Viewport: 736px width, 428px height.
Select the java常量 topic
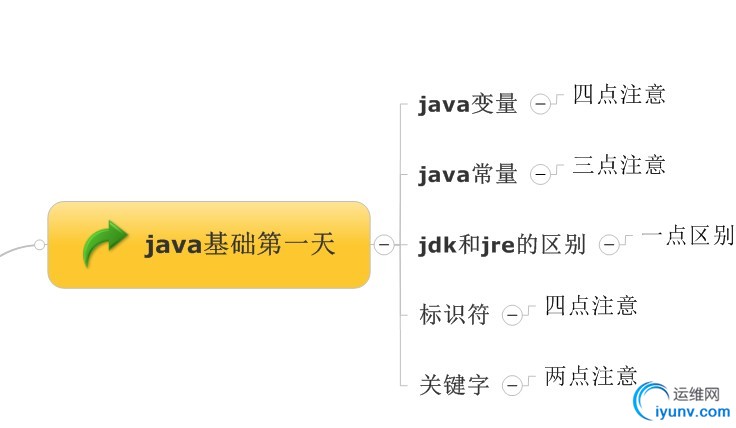468,174
